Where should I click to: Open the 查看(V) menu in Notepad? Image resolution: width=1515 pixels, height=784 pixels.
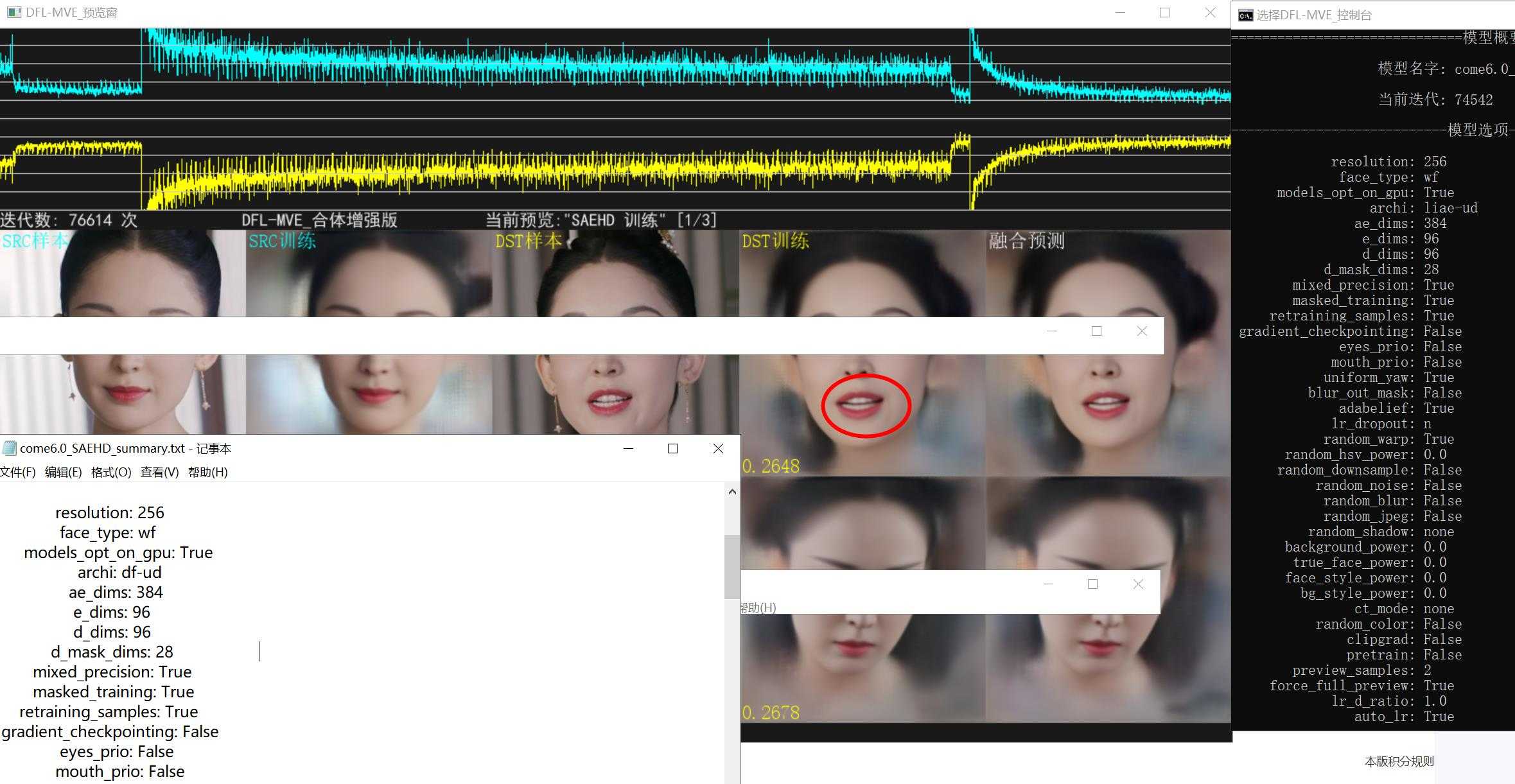pyautogui.click(x=160, y=472)
